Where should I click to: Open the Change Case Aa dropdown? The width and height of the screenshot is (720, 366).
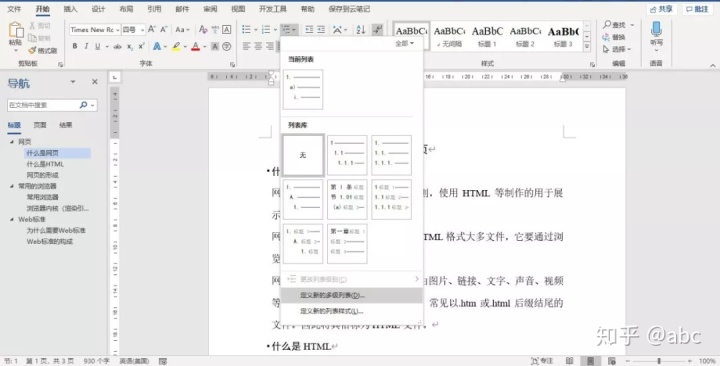(182, 29)
